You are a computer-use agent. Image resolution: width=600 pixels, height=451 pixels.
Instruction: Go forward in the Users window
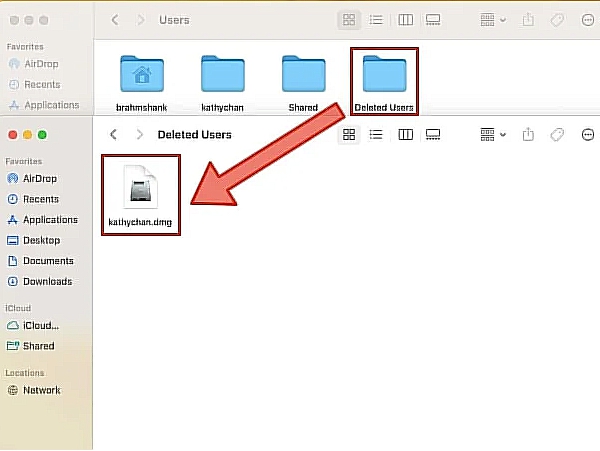coord(140,20)
